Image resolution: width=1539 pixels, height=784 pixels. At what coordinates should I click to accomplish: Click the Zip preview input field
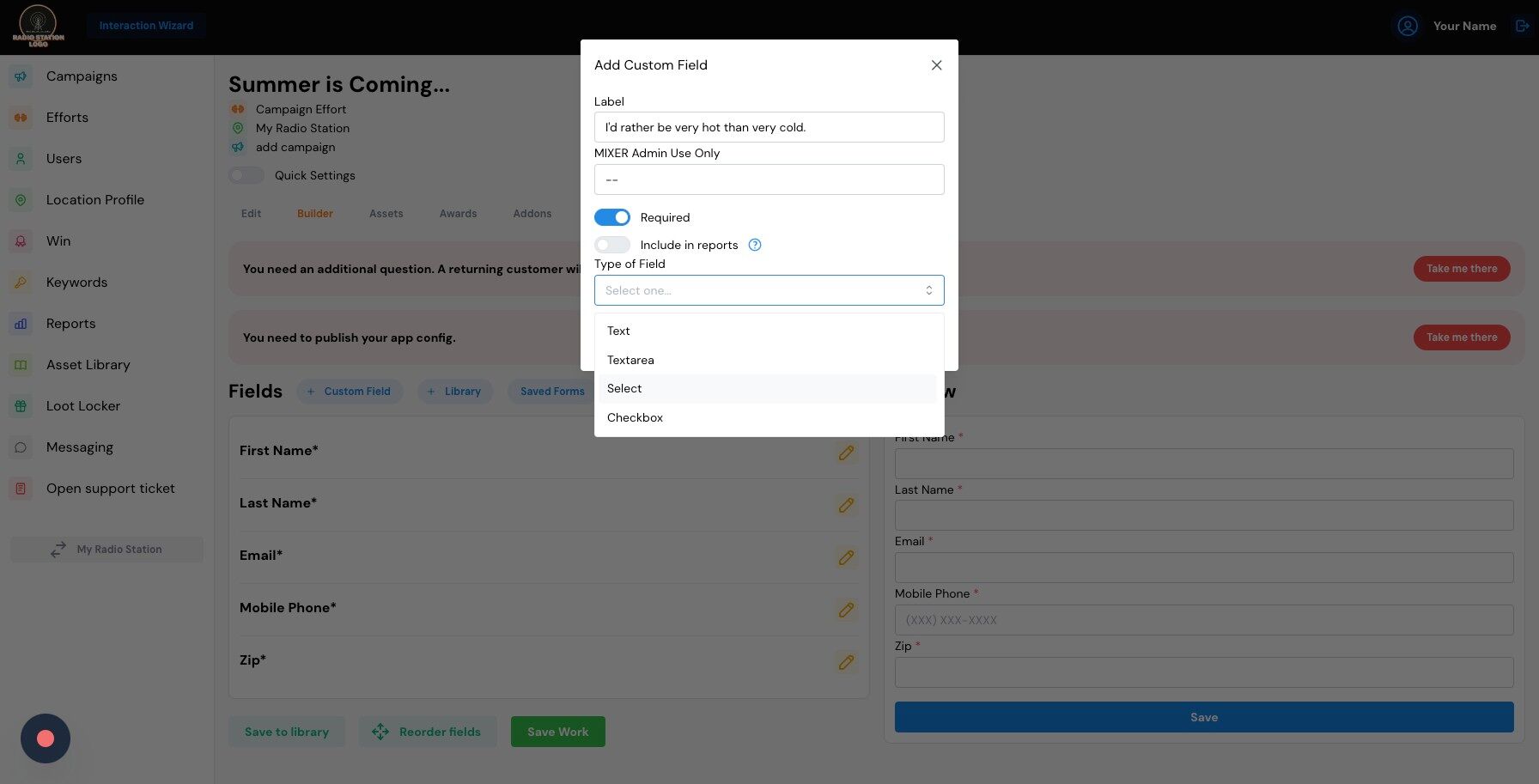click(1204, 672)
